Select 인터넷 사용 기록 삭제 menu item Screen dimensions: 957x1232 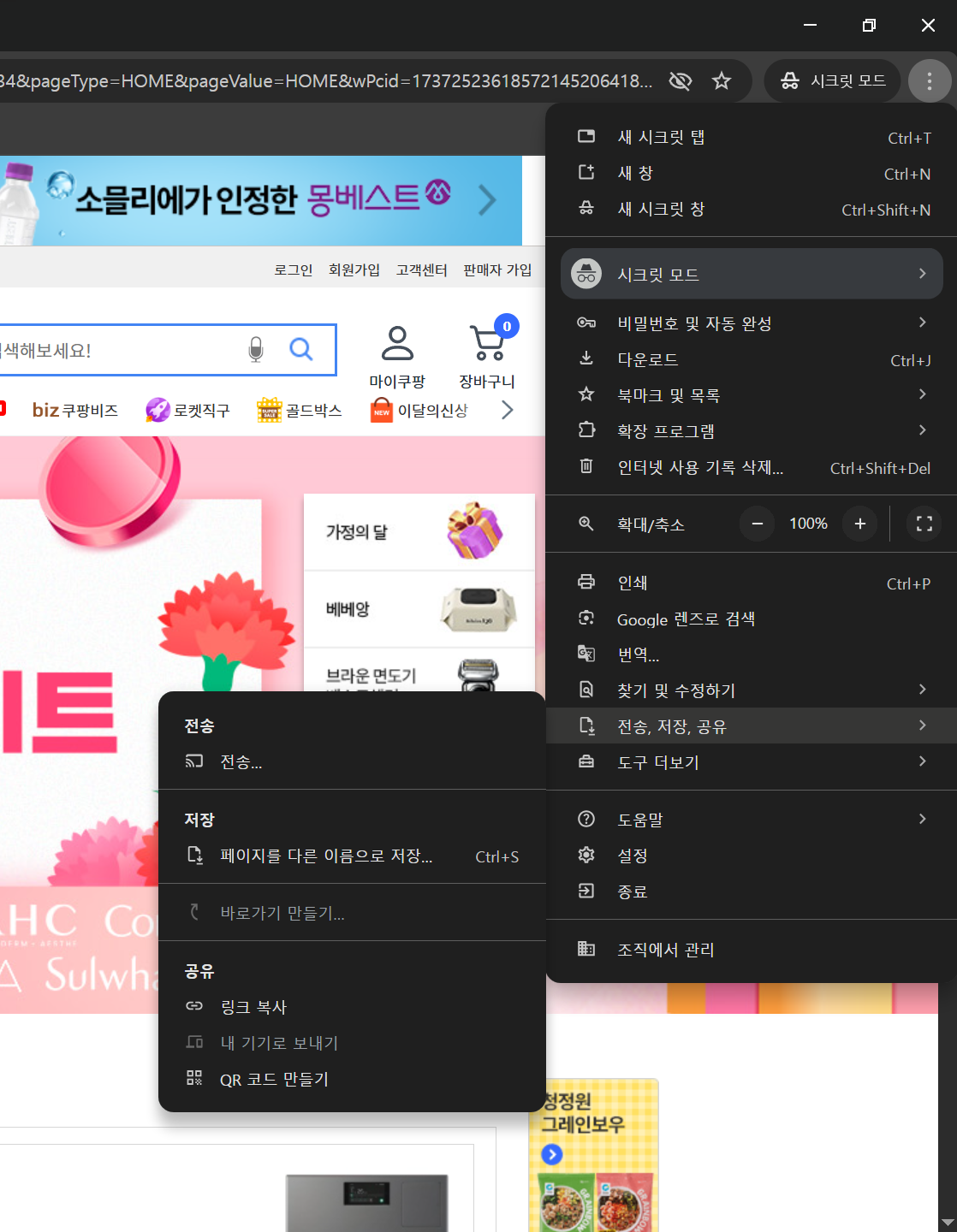click(x=751, y=467)
